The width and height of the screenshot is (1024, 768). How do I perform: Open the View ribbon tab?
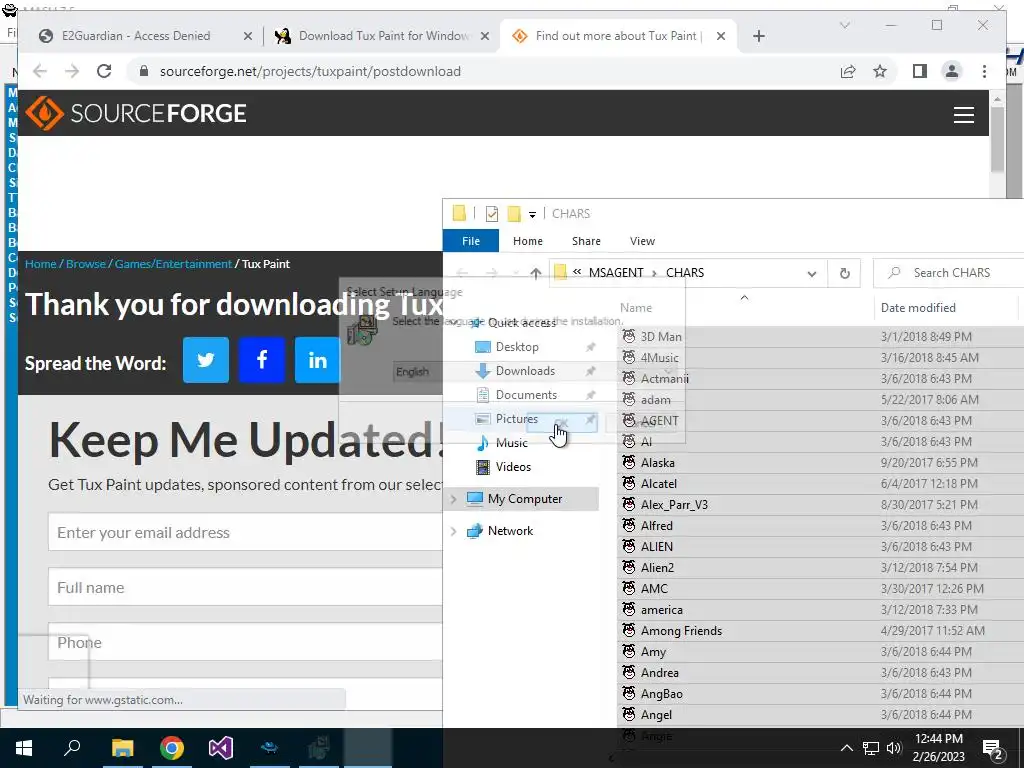tap(643, 241)
